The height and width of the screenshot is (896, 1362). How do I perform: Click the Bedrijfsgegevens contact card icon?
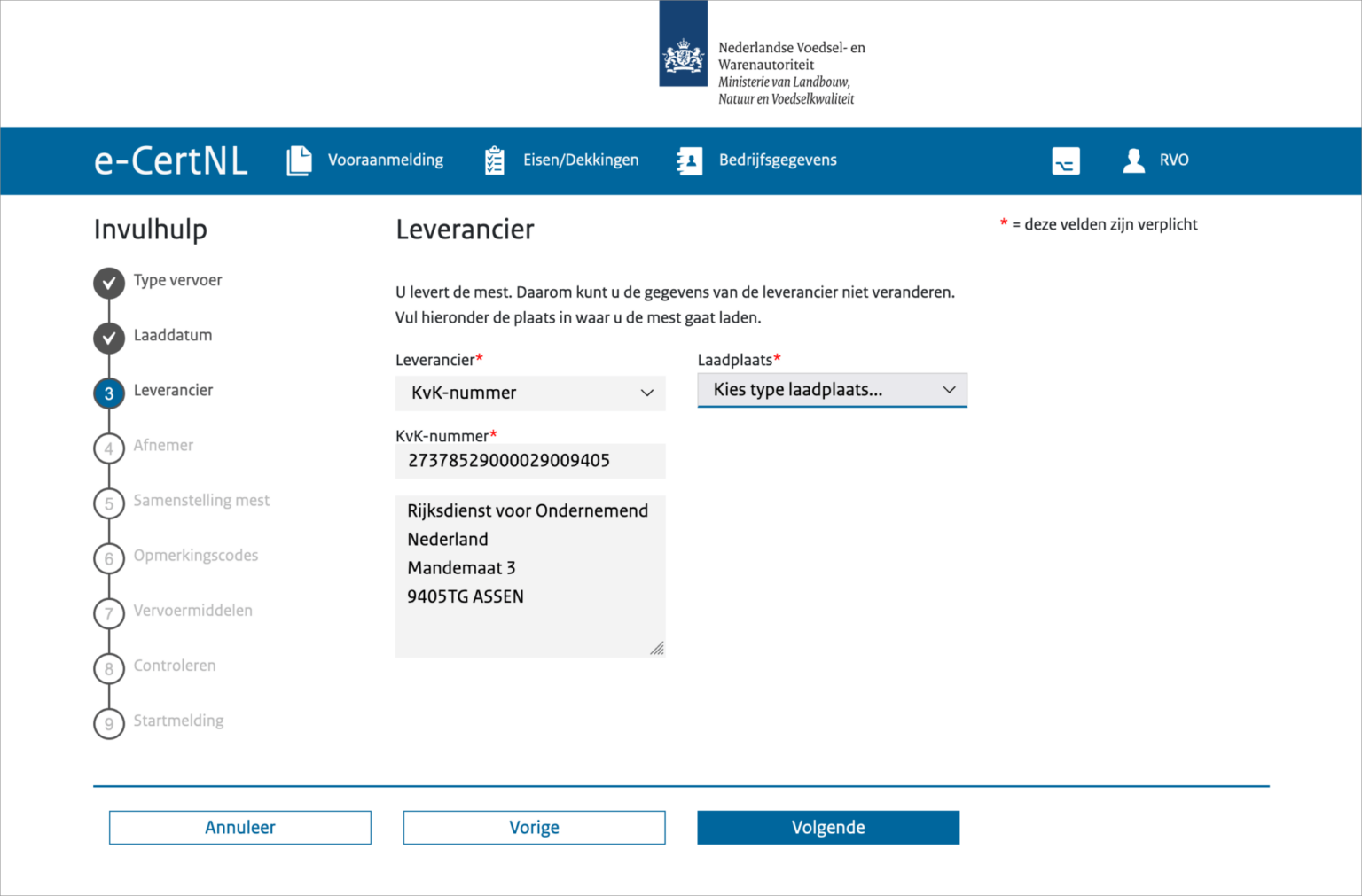click(x=689, y=160)
